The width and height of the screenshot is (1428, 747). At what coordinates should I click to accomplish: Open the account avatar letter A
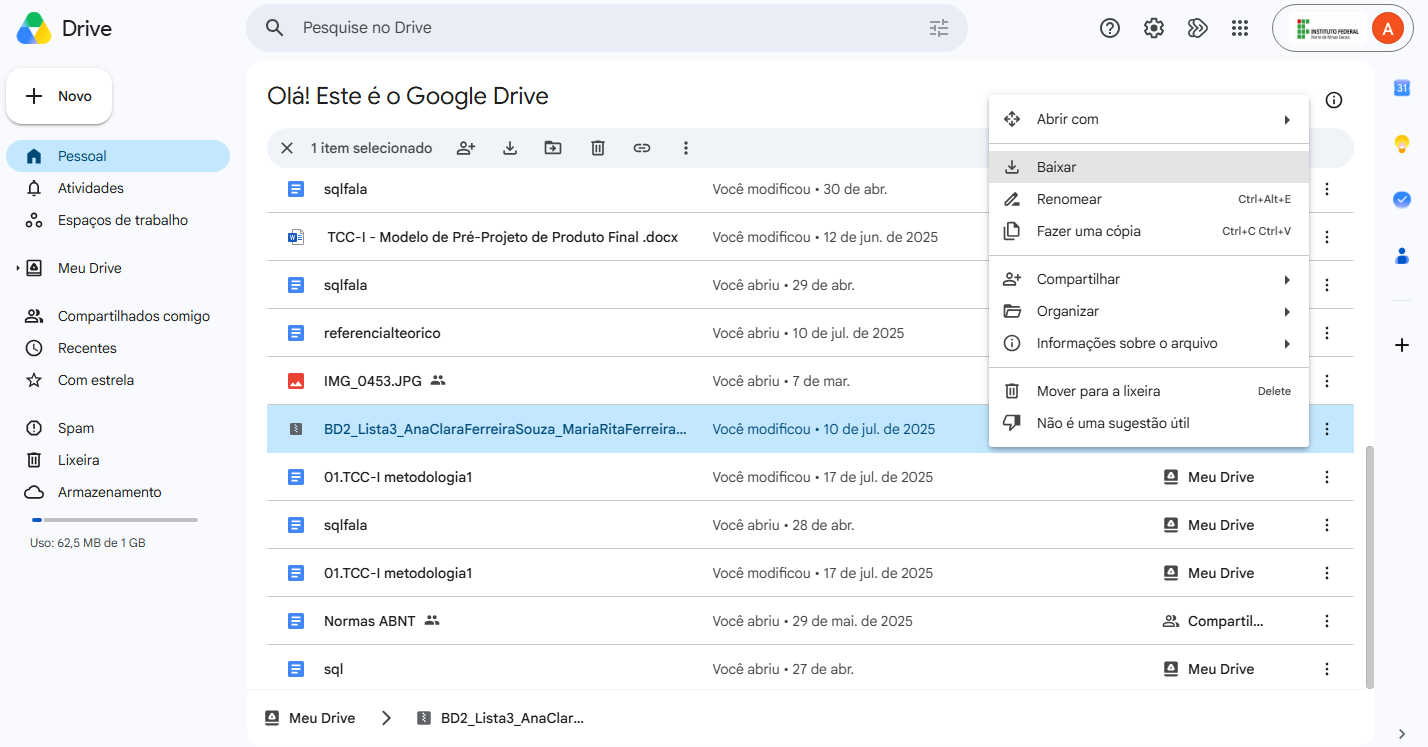coord(1387,29)
